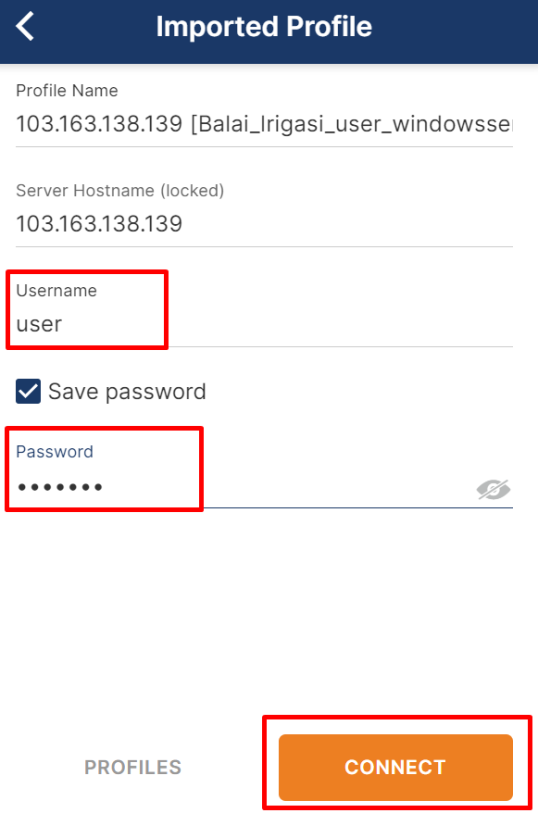Click into the masked Password field

(264, 487)
